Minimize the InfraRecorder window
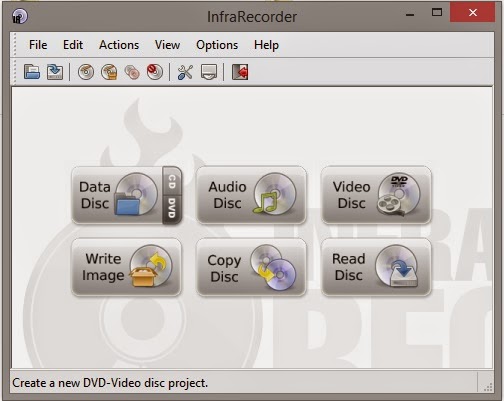504x401 pixels. [410, 14]
